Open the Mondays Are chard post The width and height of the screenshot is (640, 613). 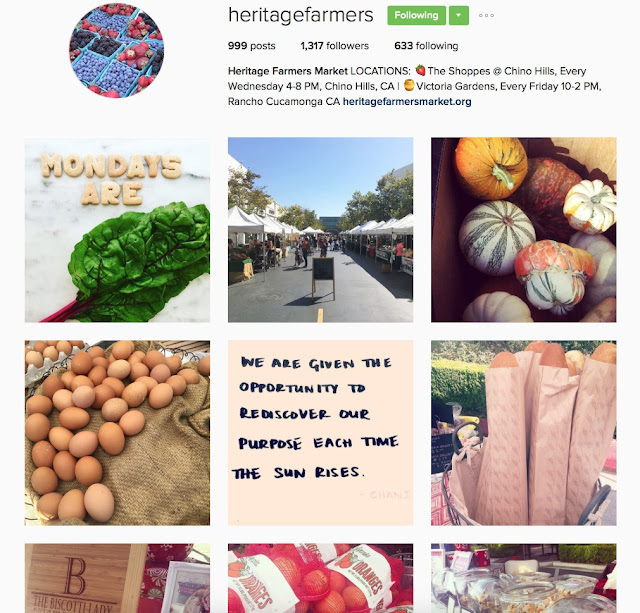point(117,230)
